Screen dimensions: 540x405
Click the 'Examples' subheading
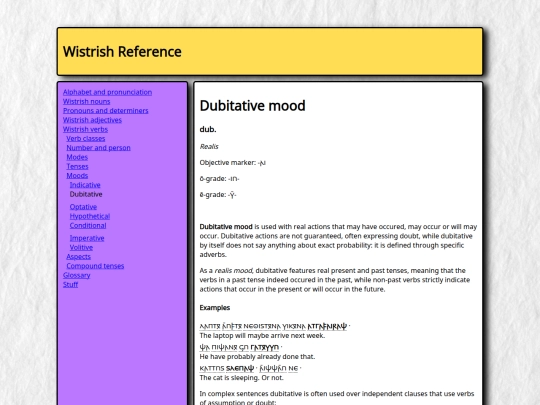(215, 308)
